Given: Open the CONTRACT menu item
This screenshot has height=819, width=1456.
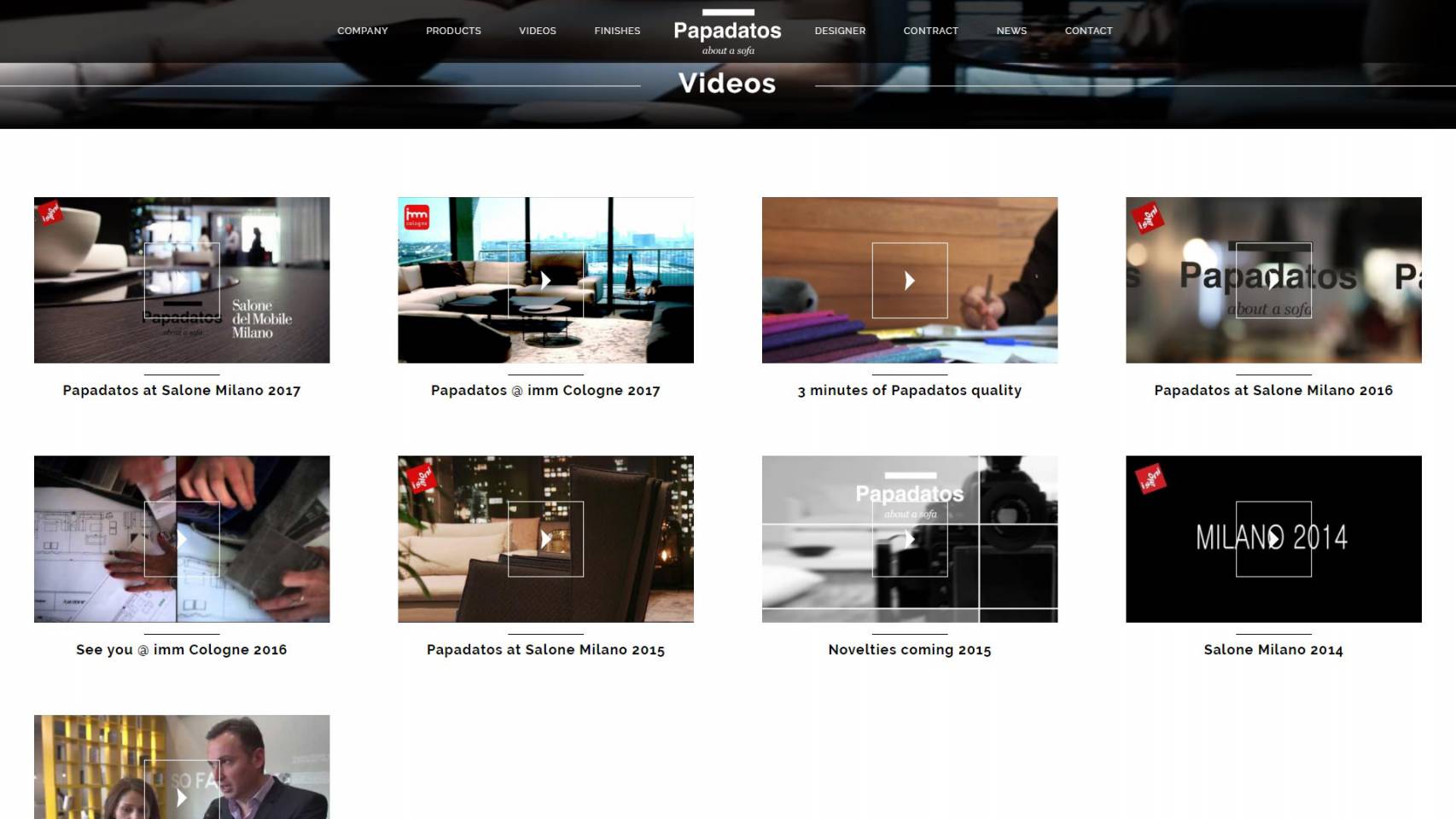Looking at the screenshot, I should coord(930,31).
